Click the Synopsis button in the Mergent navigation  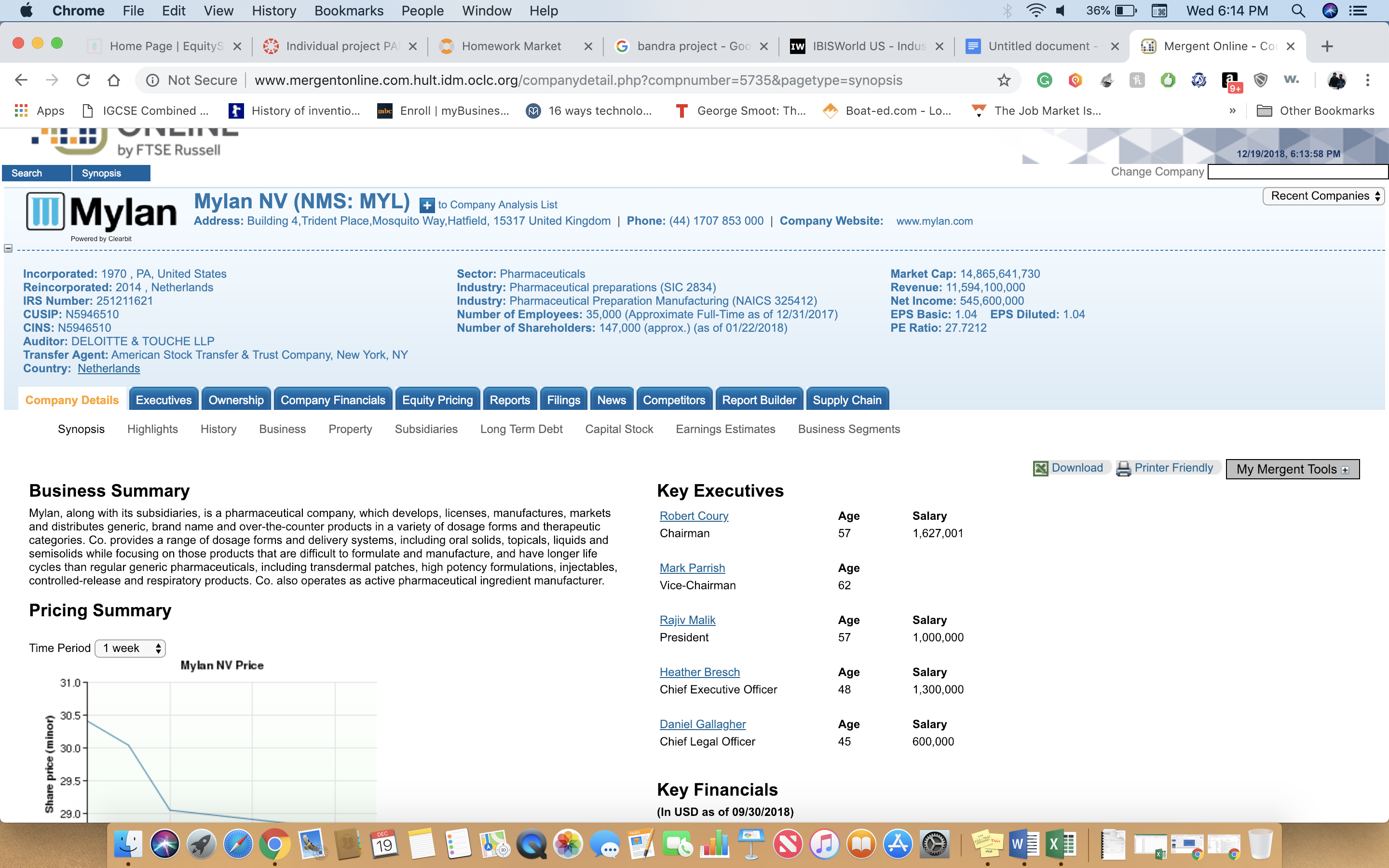(x=111, y=174)
